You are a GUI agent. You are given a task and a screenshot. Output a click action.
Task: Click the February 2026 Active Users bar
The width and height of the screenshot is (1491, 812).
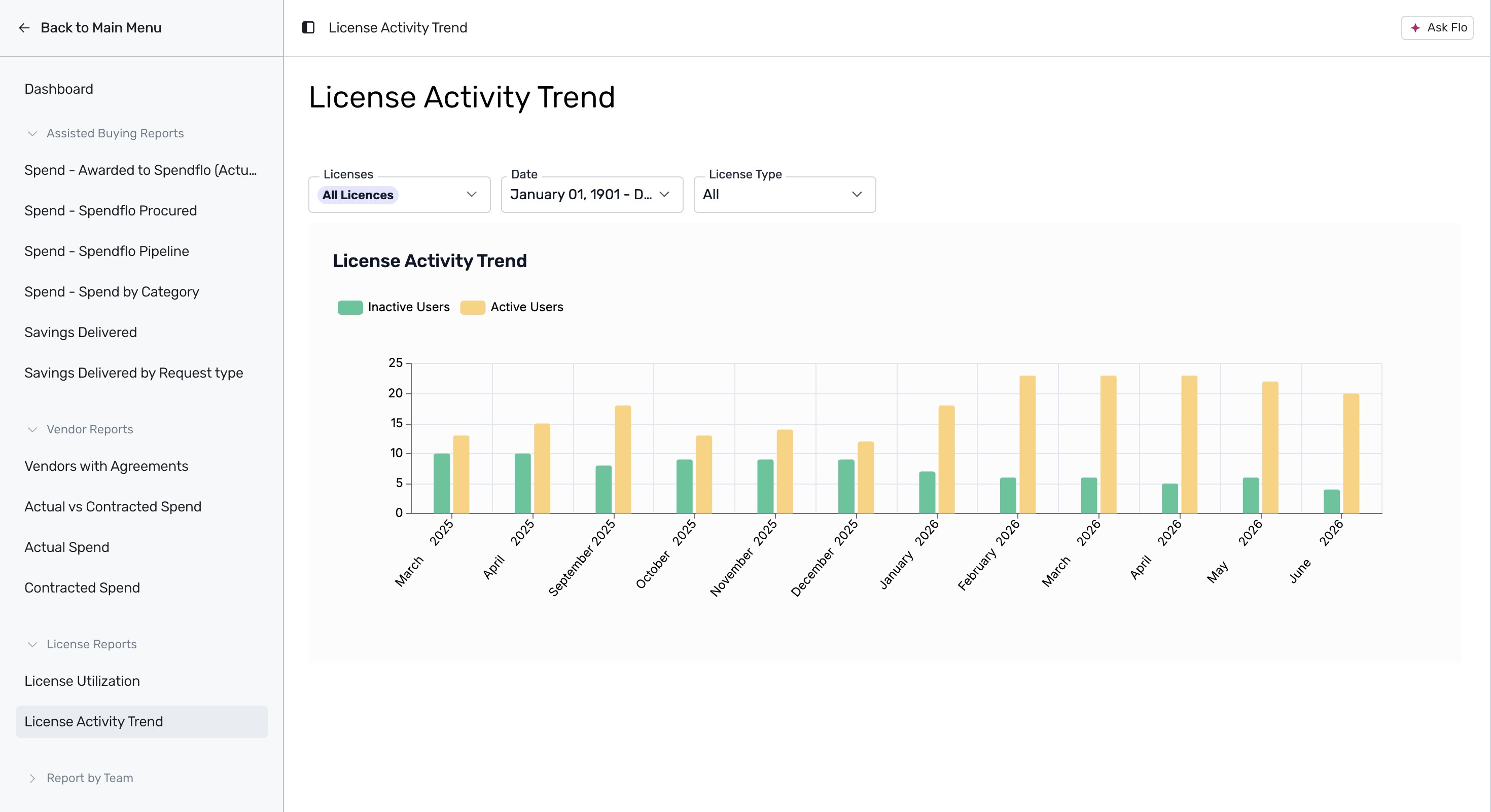(x=1027, y=444)
